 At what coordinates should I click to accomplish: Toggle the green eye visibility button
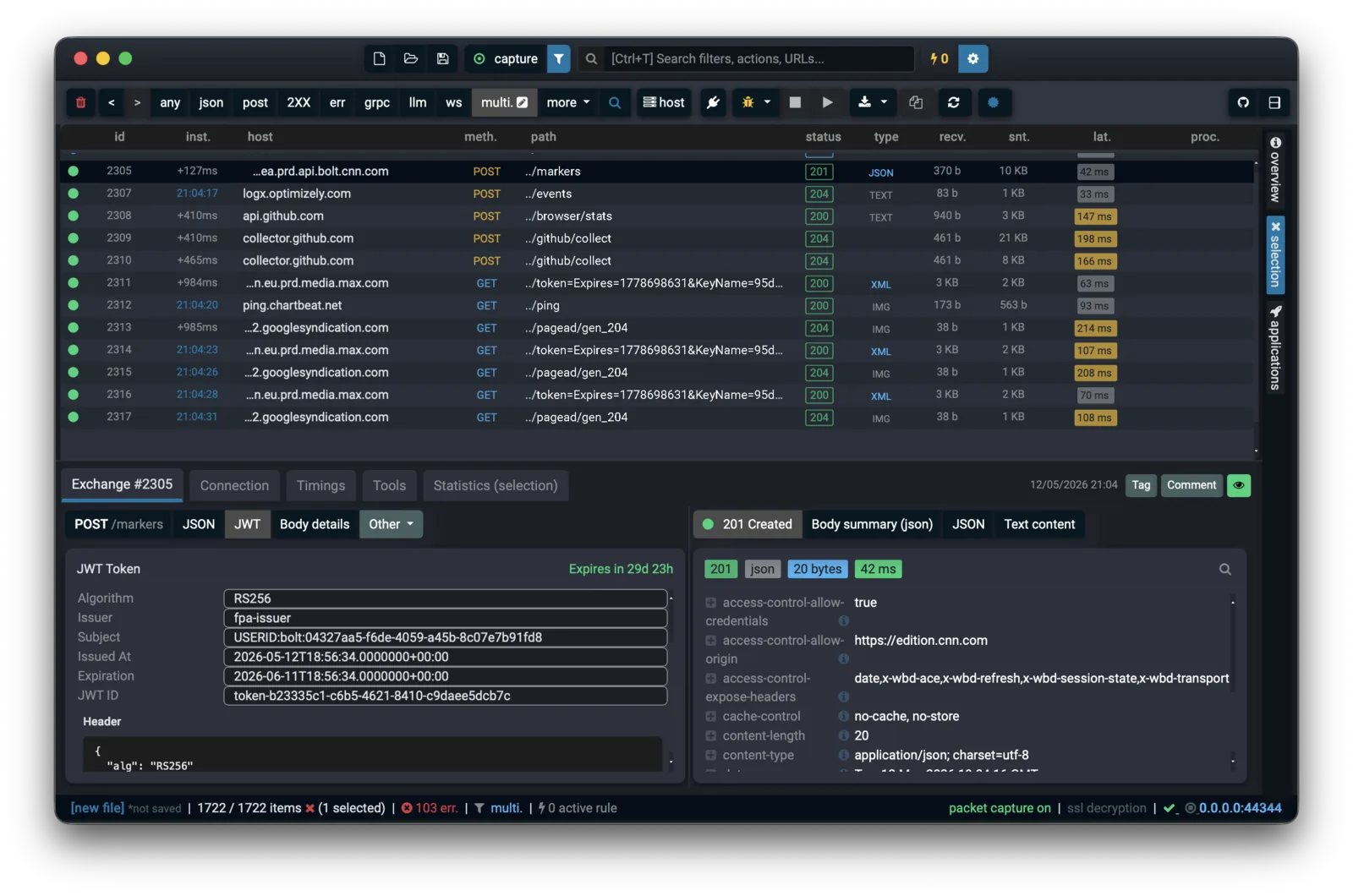pos(1239,485)
